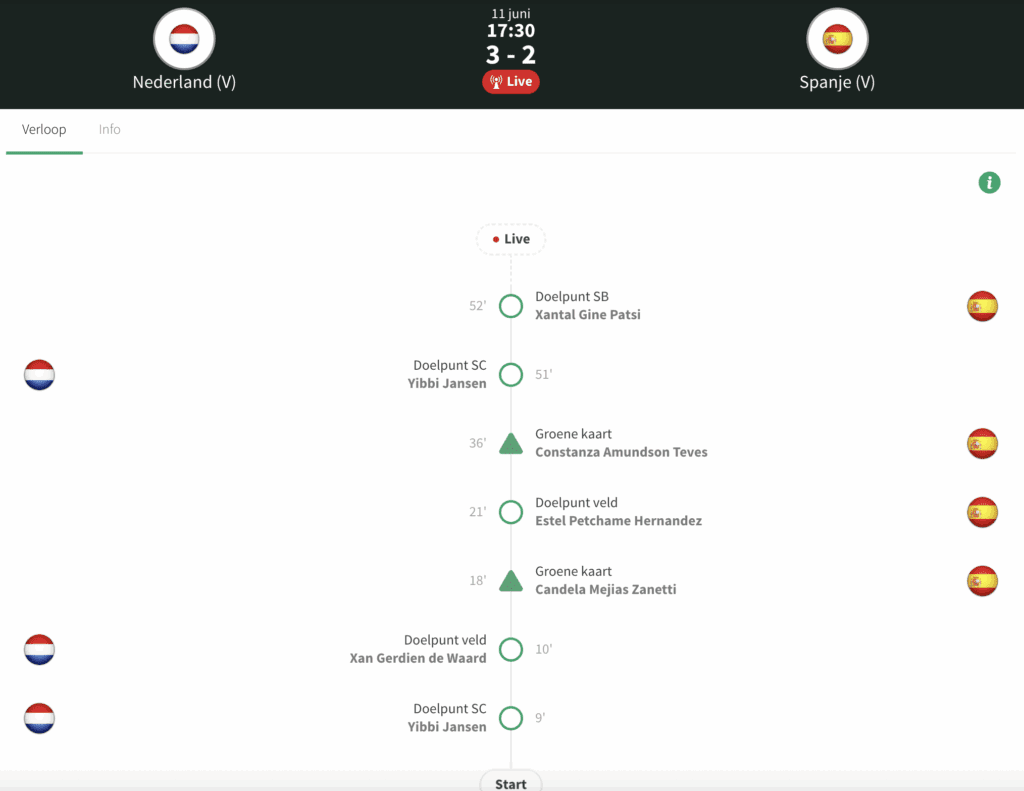Click Netherlands flag beside 9' Yibbi Jansen goal

(x=39, y=718)
